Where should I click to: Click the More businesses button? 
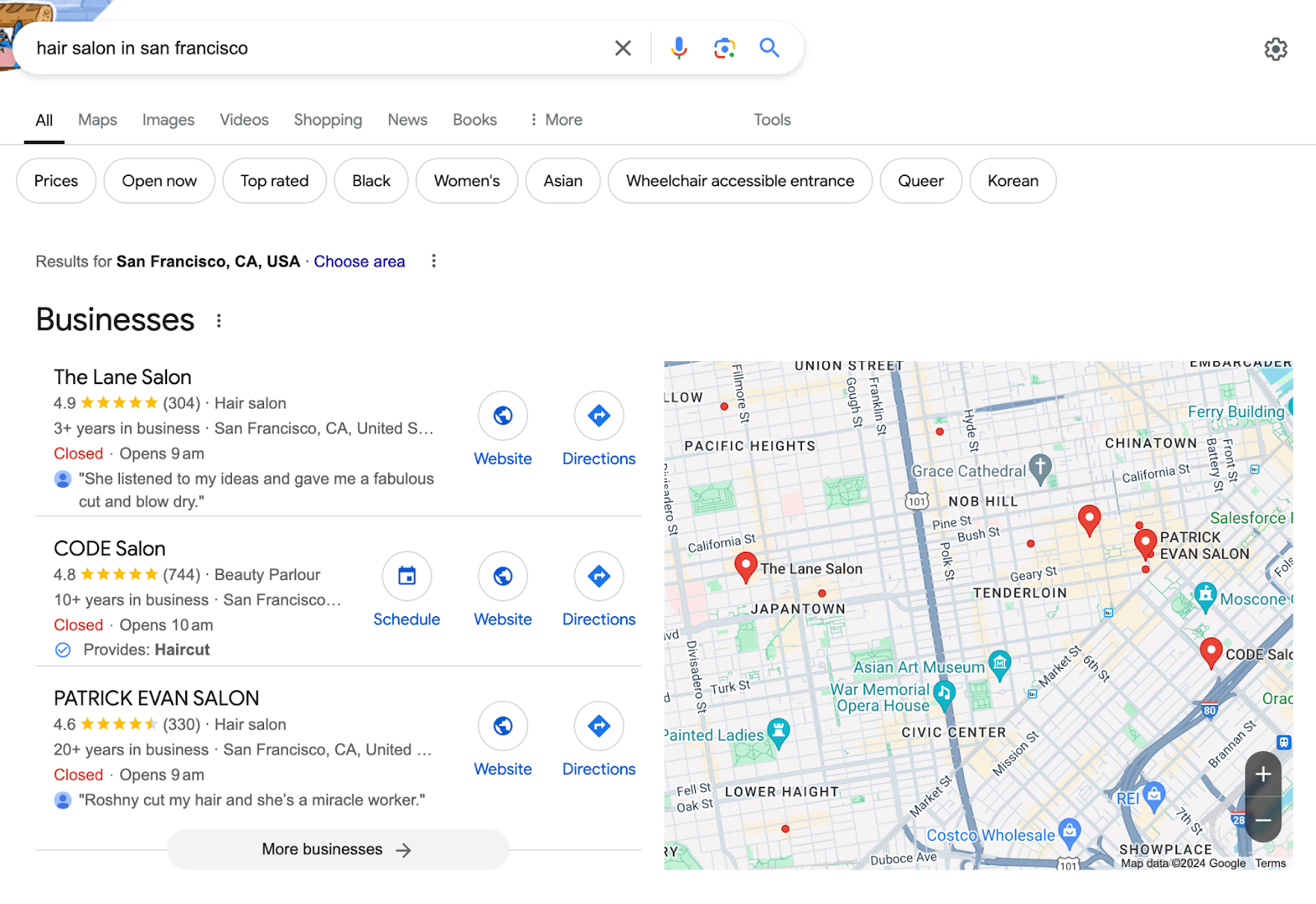click(x=337, y=850)
